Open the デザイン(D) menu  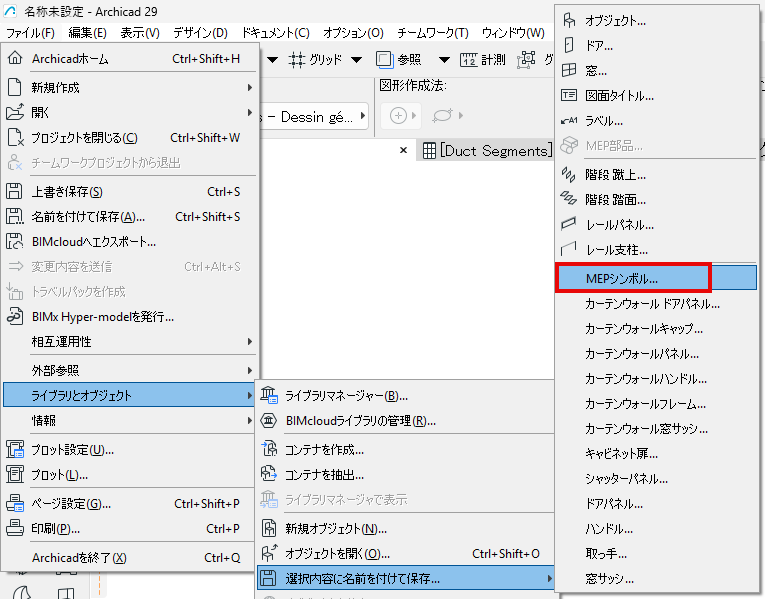[x=201, y=33]
